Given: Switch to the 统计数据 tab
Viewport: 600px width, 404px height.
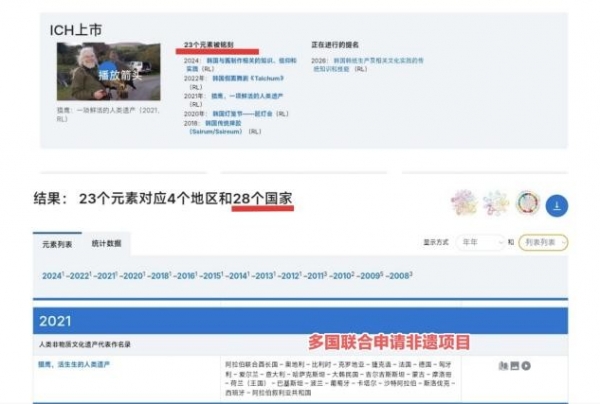Looking at the screenshot, I should (x=106, y=243).
